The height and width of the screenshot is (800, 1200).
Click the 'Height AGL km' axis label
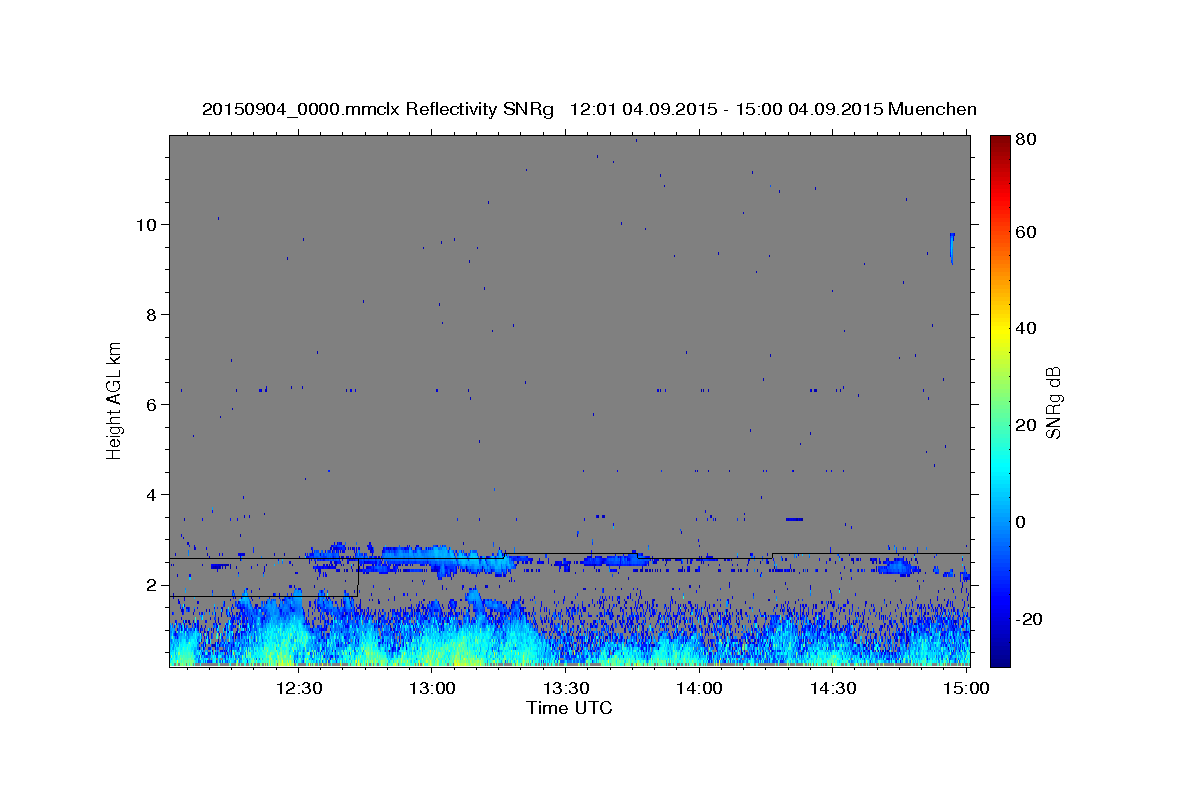115,400
